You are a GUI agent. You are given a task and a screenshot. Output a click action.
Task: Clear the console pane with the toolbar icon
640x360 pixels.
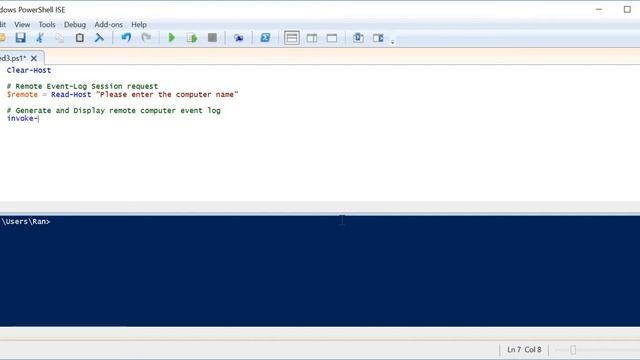[99, 38]
